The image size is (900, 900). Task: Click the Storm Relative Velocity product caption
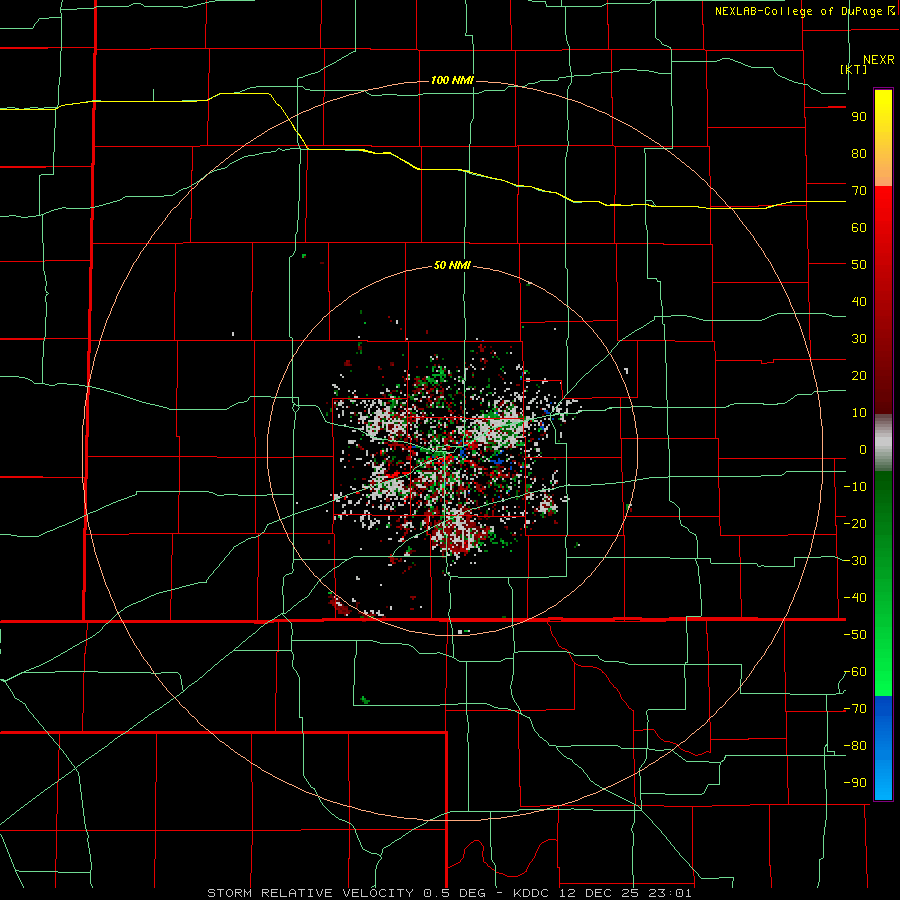(x=449, y=893)
